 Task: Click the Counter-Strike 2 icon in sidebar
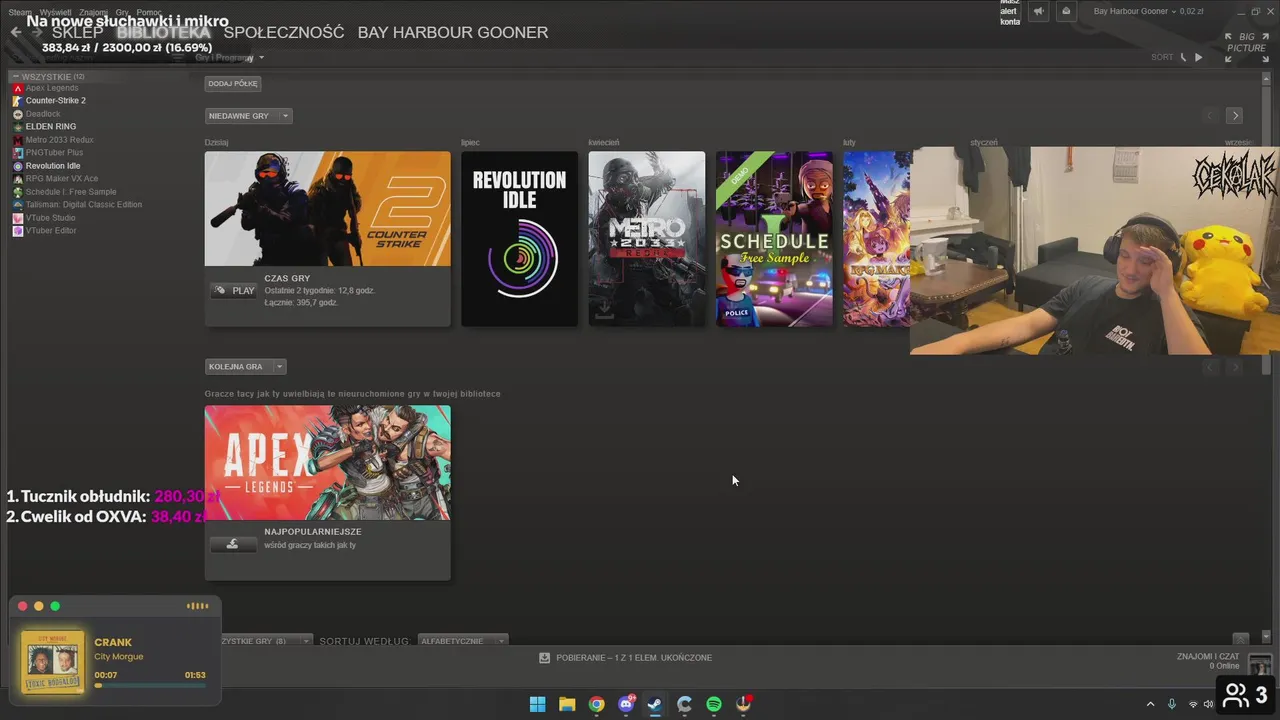tap(17, 101)
